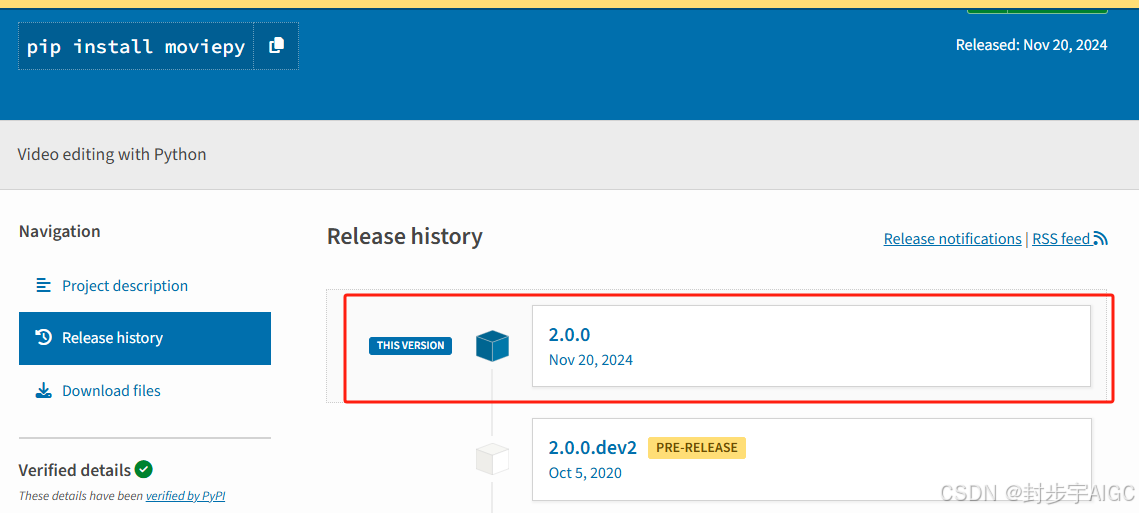Open version 2.0.0.dev2 release card
Screen dimensions: 1139x513
coord(811,459)
